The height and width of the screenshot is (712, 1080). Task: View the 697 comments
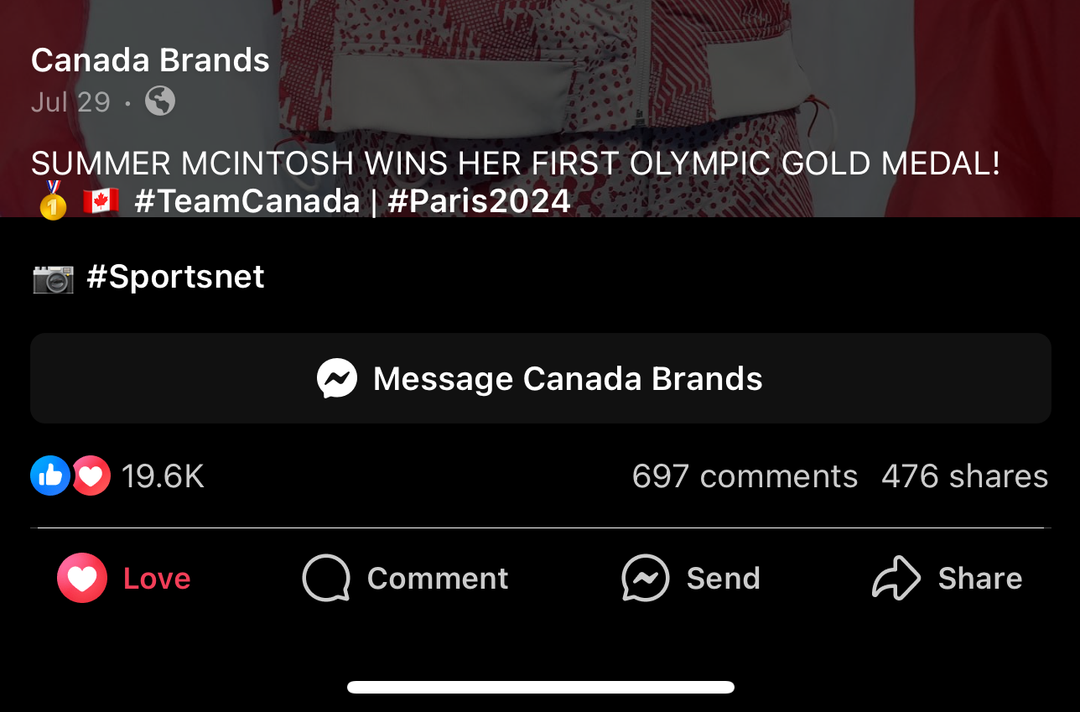[x=744, y=476]
